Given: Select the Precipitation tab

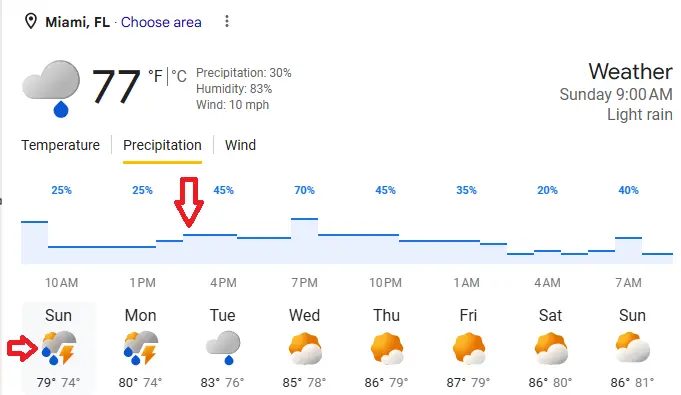Looking at the screenshot, I should pos(162,145).
